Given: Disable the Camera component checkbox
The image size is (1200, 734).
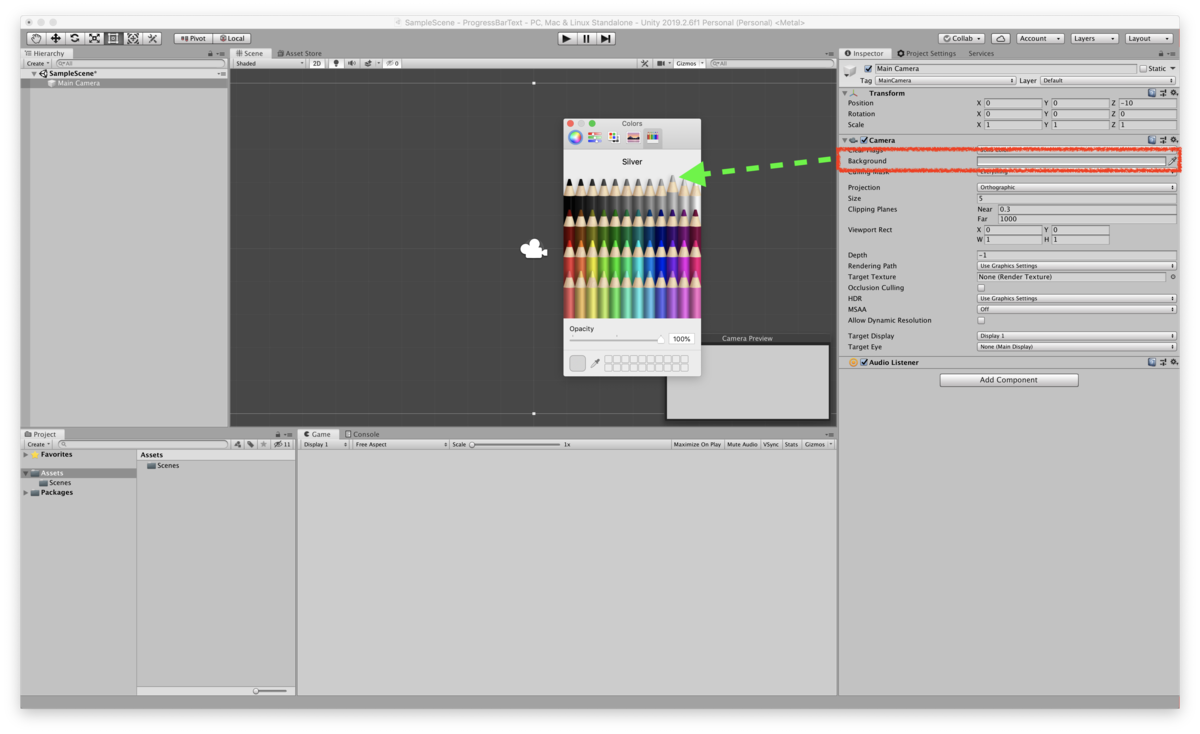Looking at the screenshot, I should point(864,140).
